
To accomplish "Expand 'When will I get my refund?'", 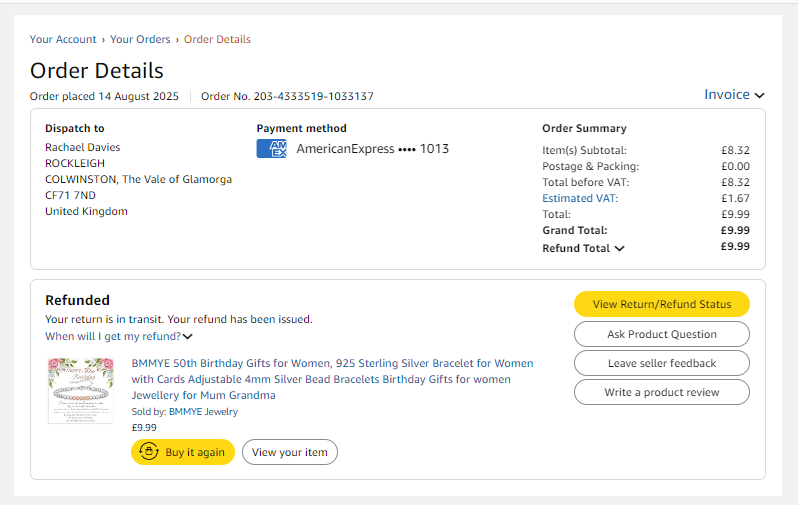I will pyautogui.click(x=119, y=336).
